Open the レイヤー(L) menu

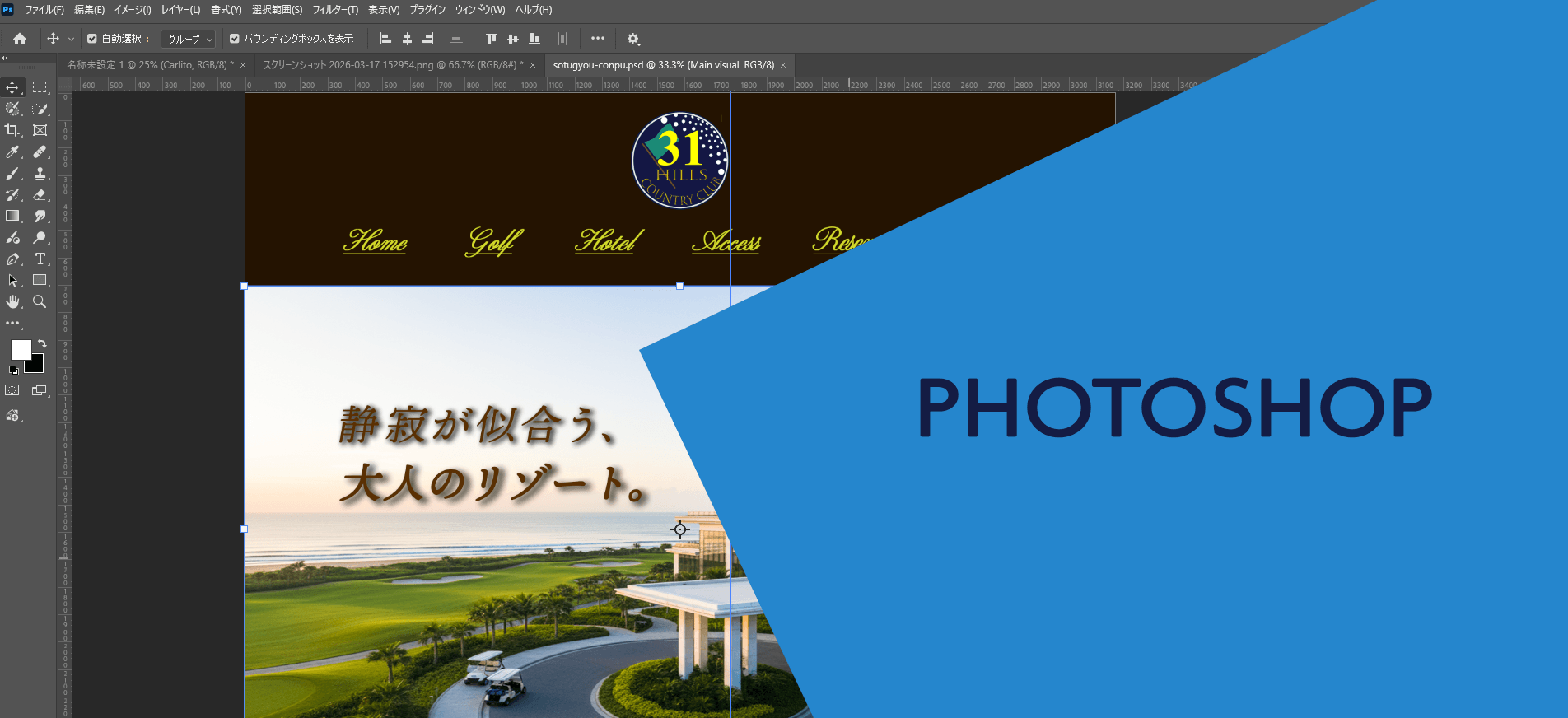coord(180,10)
